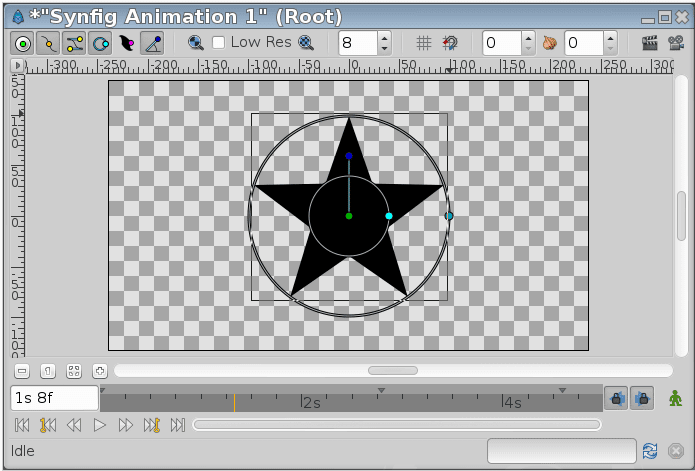Screen dimensions: 695x471
Task: Click the refresh render icon
Action: click(650, 451)
